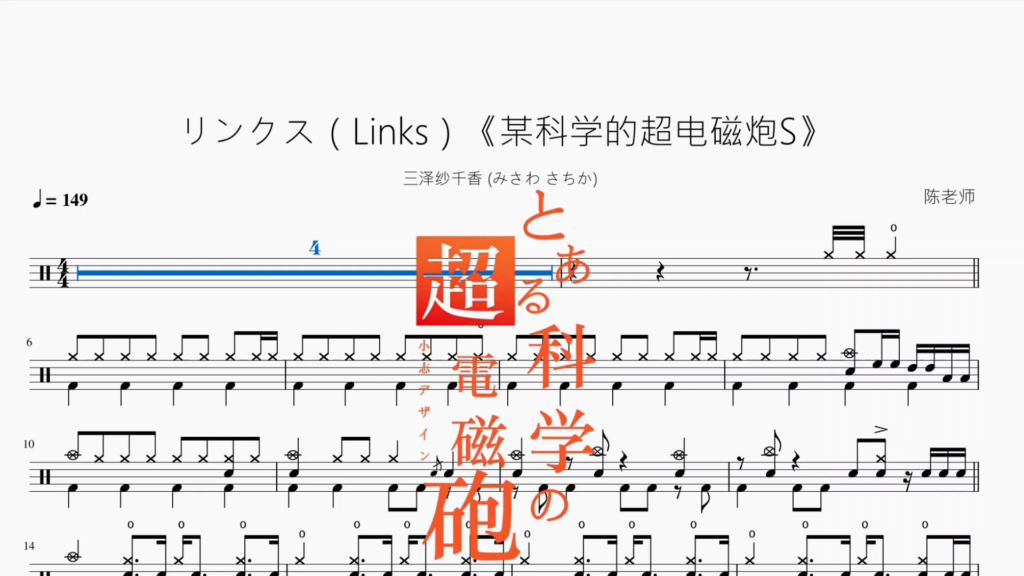
Task: Click the red 超 logo square
Action: point(466,281)
